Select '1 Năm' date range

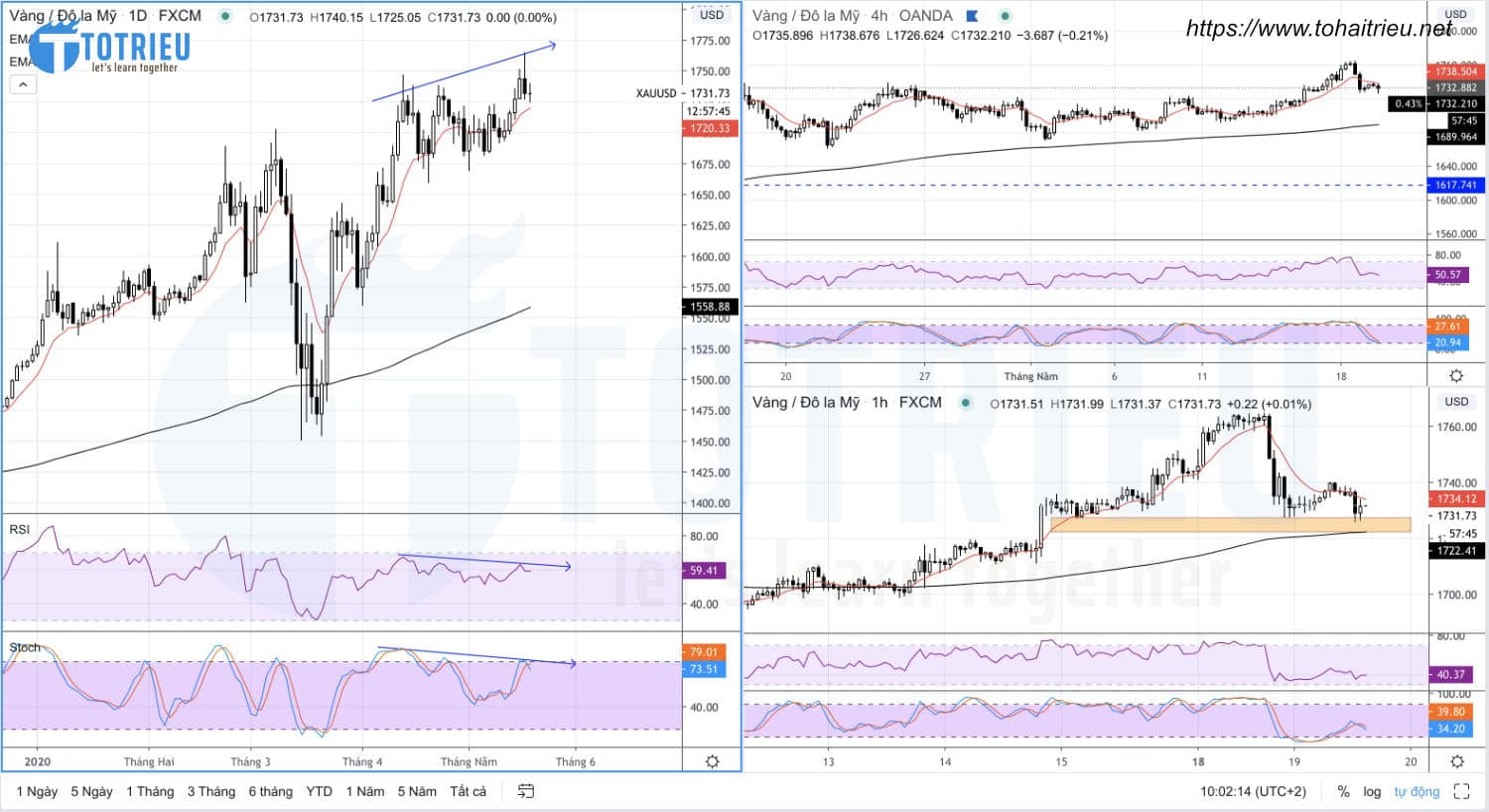click(365, 791)
